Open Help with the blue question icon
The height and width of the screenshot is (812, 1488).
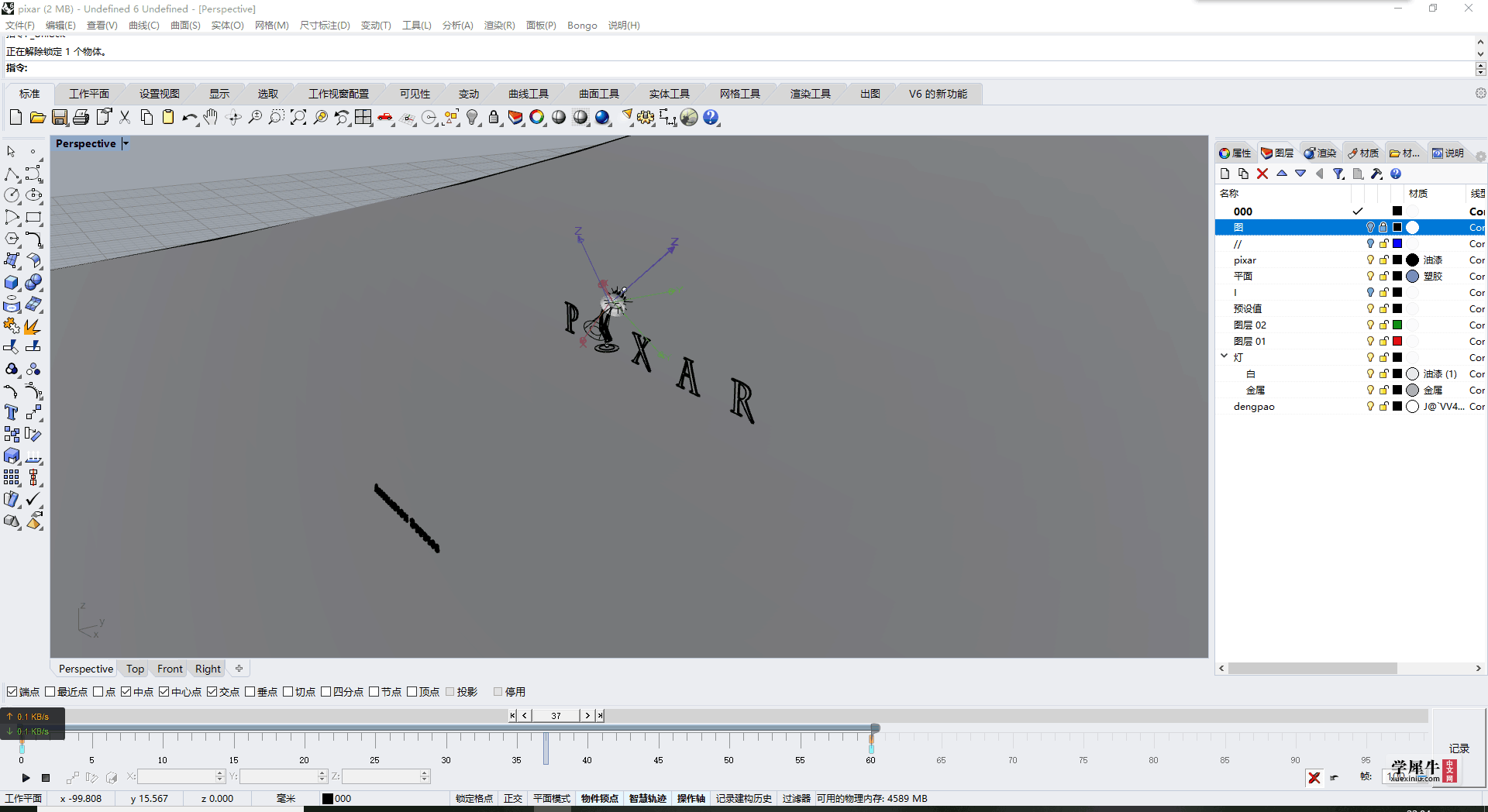[711, 117]
